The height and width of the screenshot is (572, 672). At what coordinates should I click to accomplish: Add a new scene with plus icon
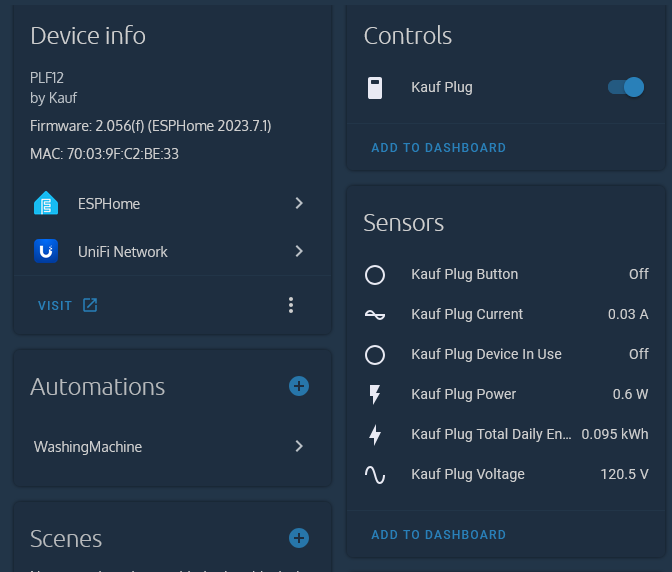pyautogui.click(x=298, y=538)
